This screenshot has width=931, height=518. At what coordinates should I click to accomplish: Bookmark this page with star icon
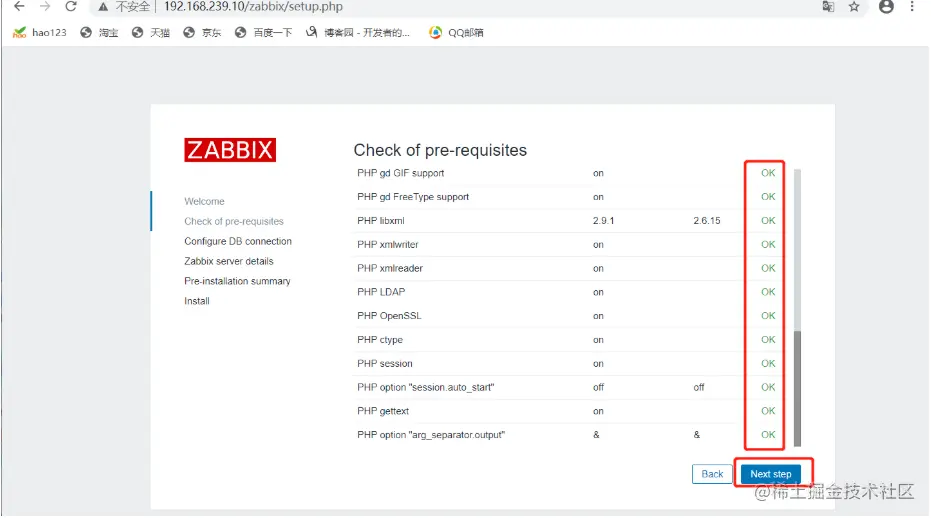pyautogui.click(x=854, y=7)
